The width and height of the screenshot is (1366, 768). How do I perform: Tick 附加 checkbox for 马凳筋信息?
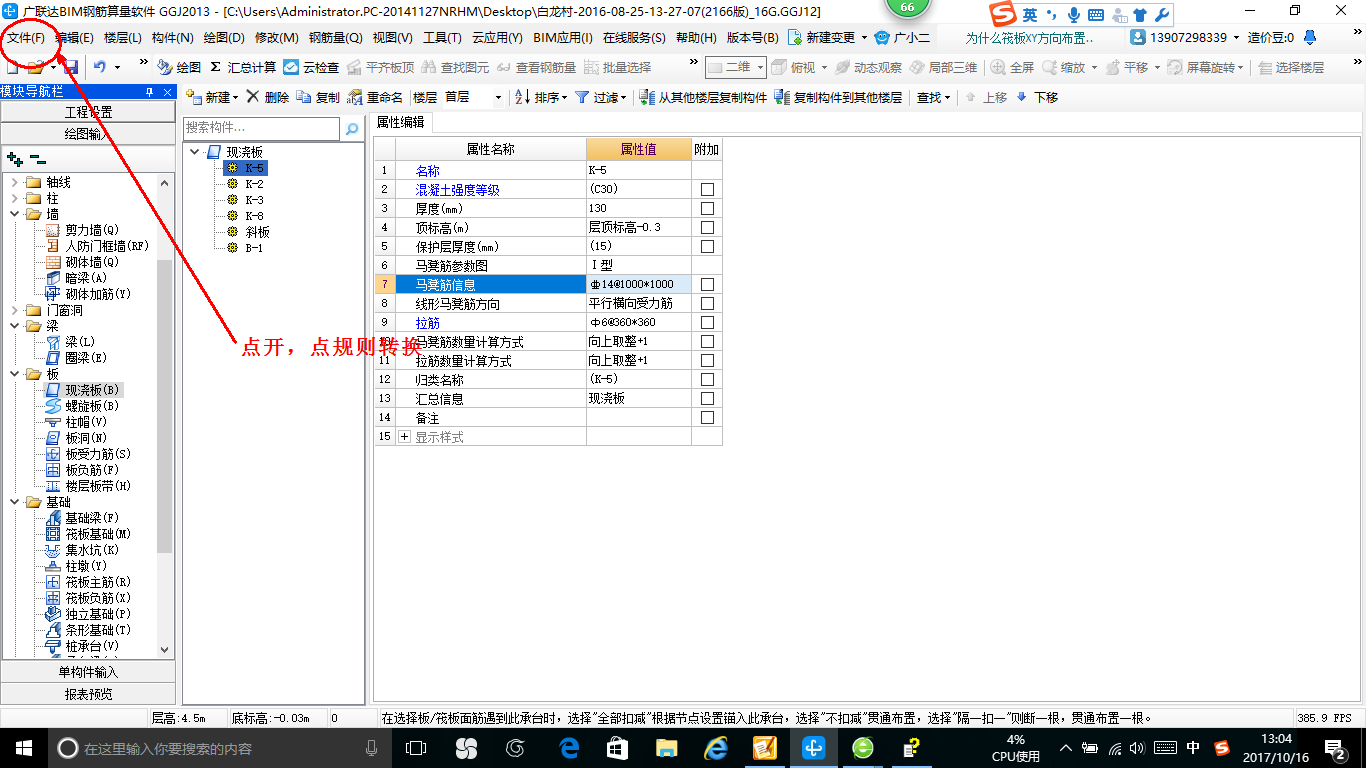707,284
